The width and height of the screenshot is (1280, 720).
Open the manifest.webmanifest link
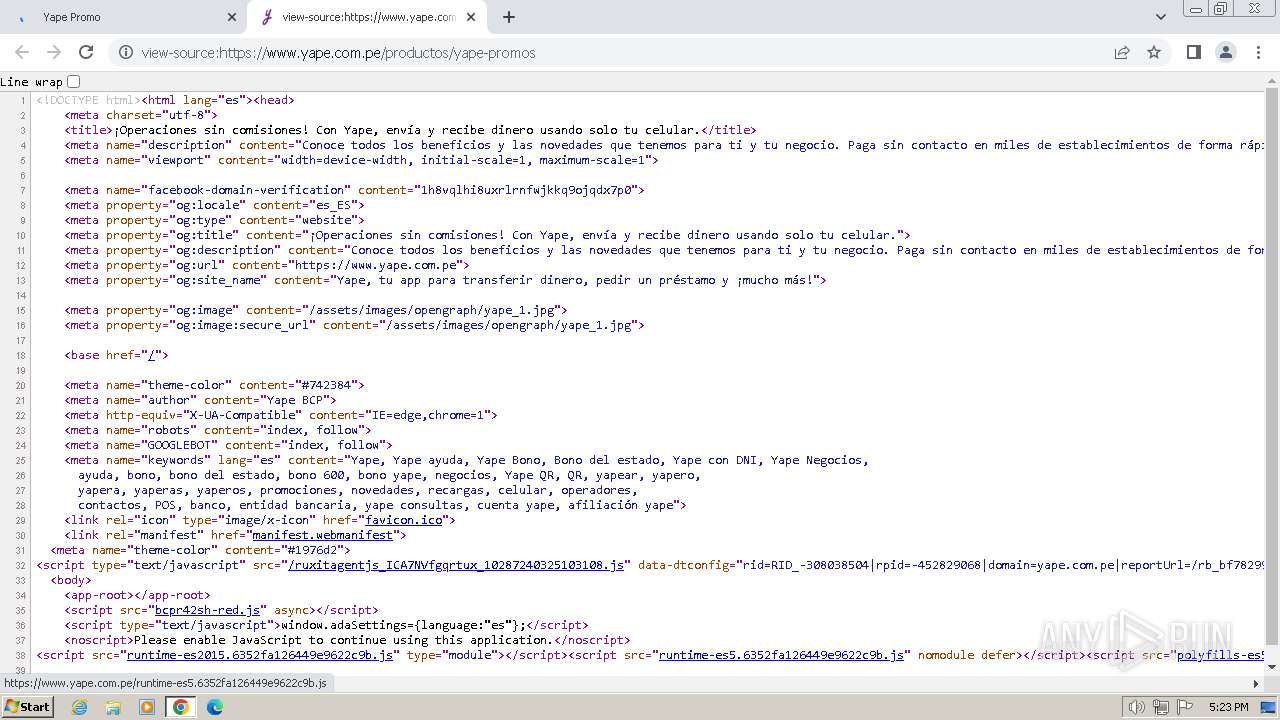(x=322, y=535)
